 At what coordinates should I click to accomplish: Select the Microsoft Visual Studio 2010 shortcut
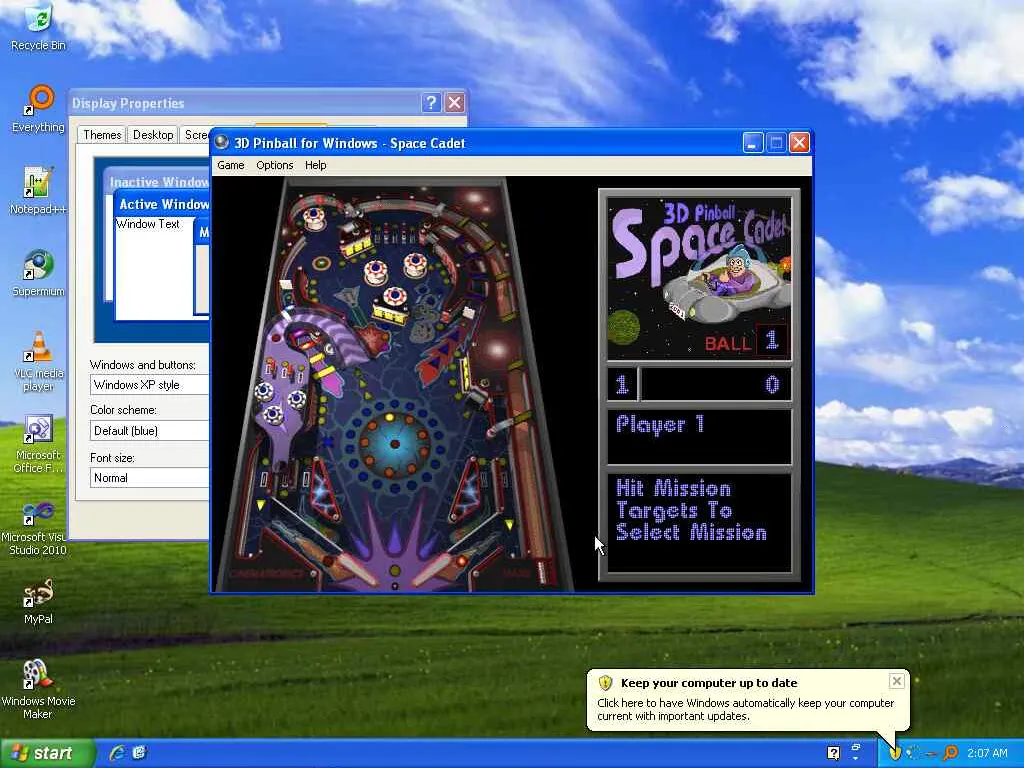pyautogui.click(x=38, y=526)
